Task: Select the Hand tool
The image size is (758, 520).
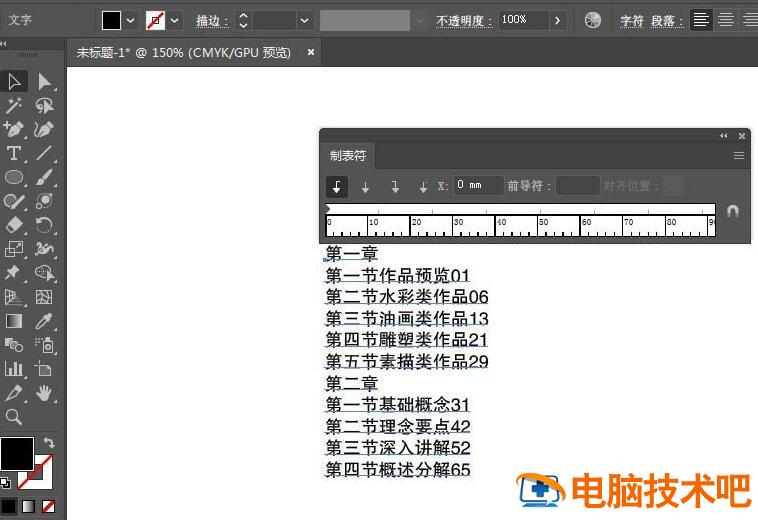Action: click(x=44, y=393)
